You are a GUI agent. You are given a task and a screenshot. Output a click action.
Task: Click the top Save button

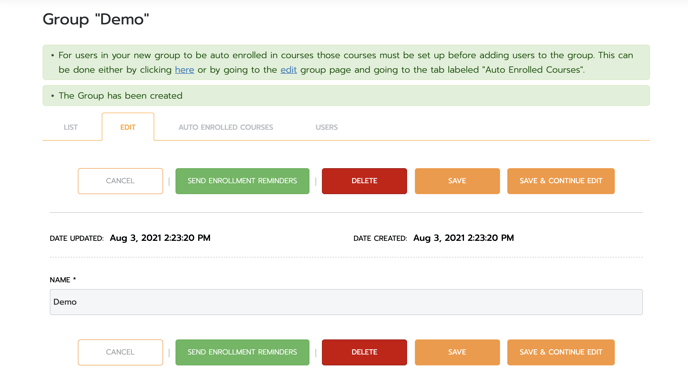pos(457,181)
